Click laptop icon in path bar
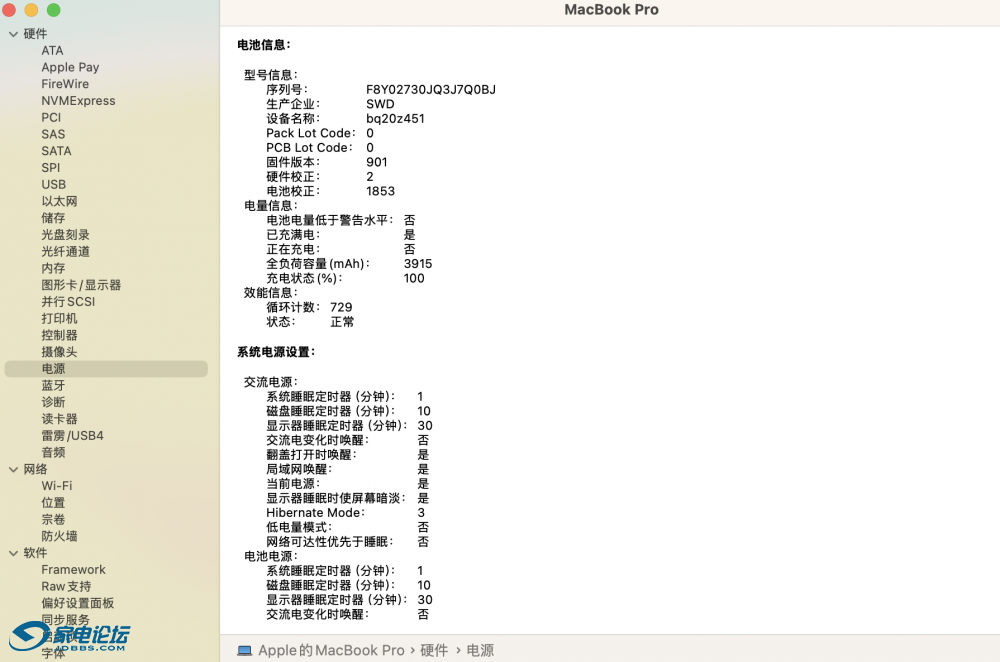Image resolution: width=1000 pixels, height=662 pixels. click(x=244, y=651)
